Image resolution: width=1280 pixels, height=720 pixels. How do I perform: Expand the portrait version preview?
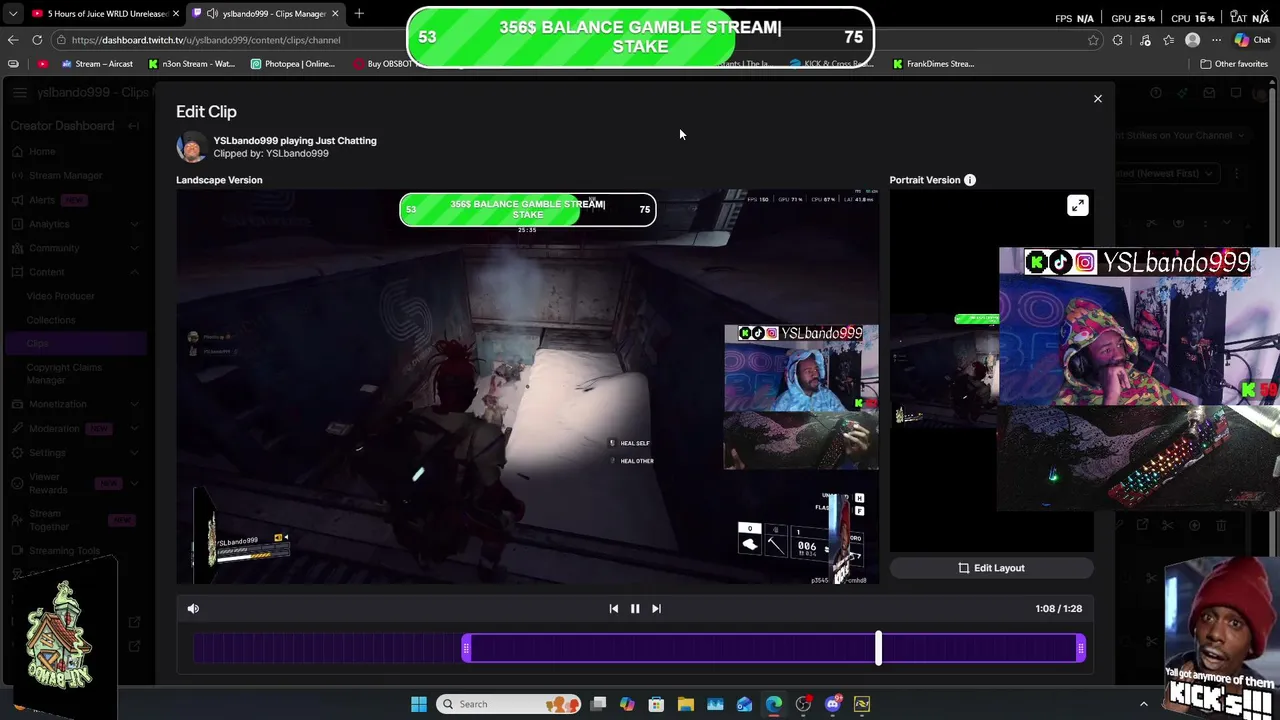coord(1077,206)
